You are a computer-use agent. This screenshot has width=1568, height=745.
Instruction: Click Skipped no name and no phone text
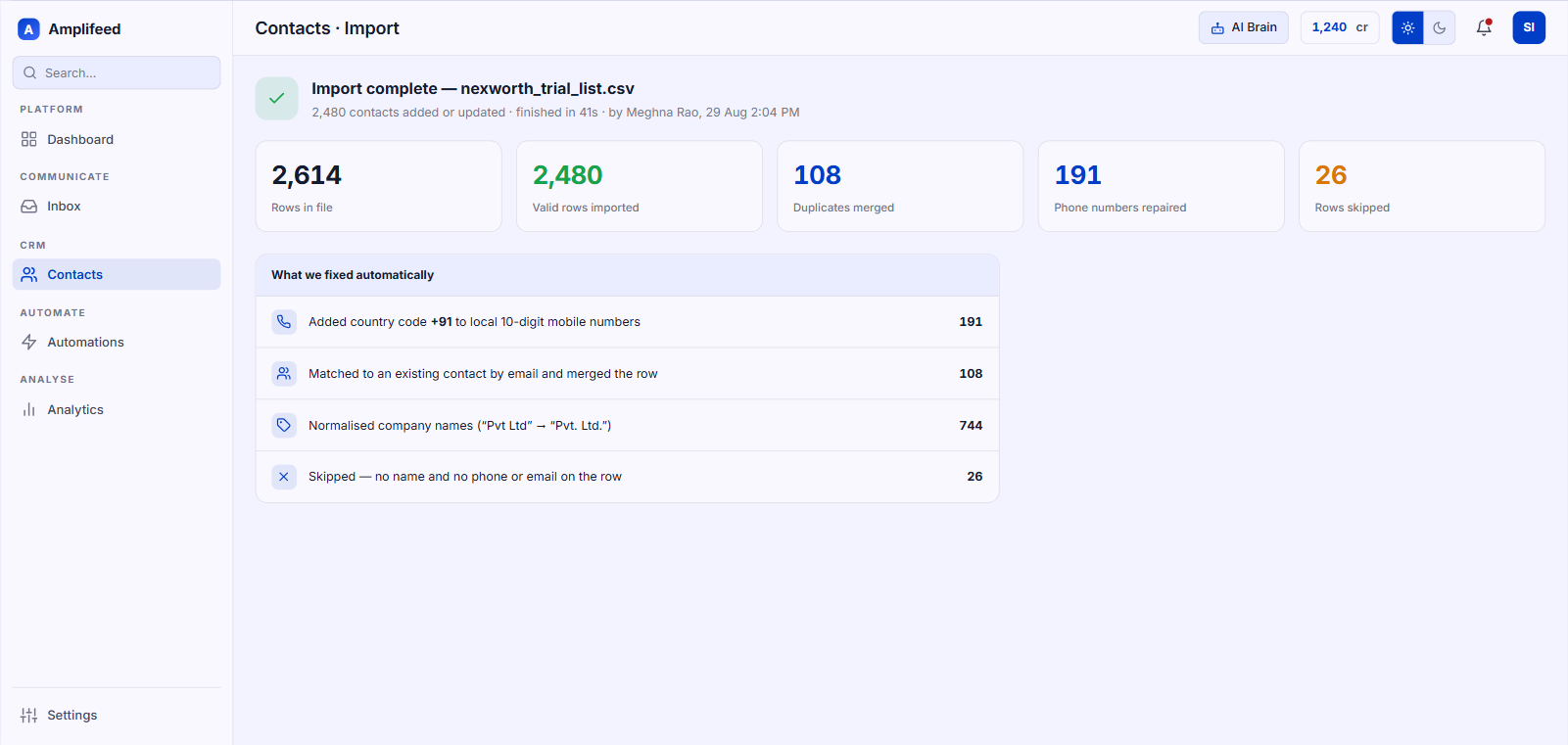click(x=465, y=477)
